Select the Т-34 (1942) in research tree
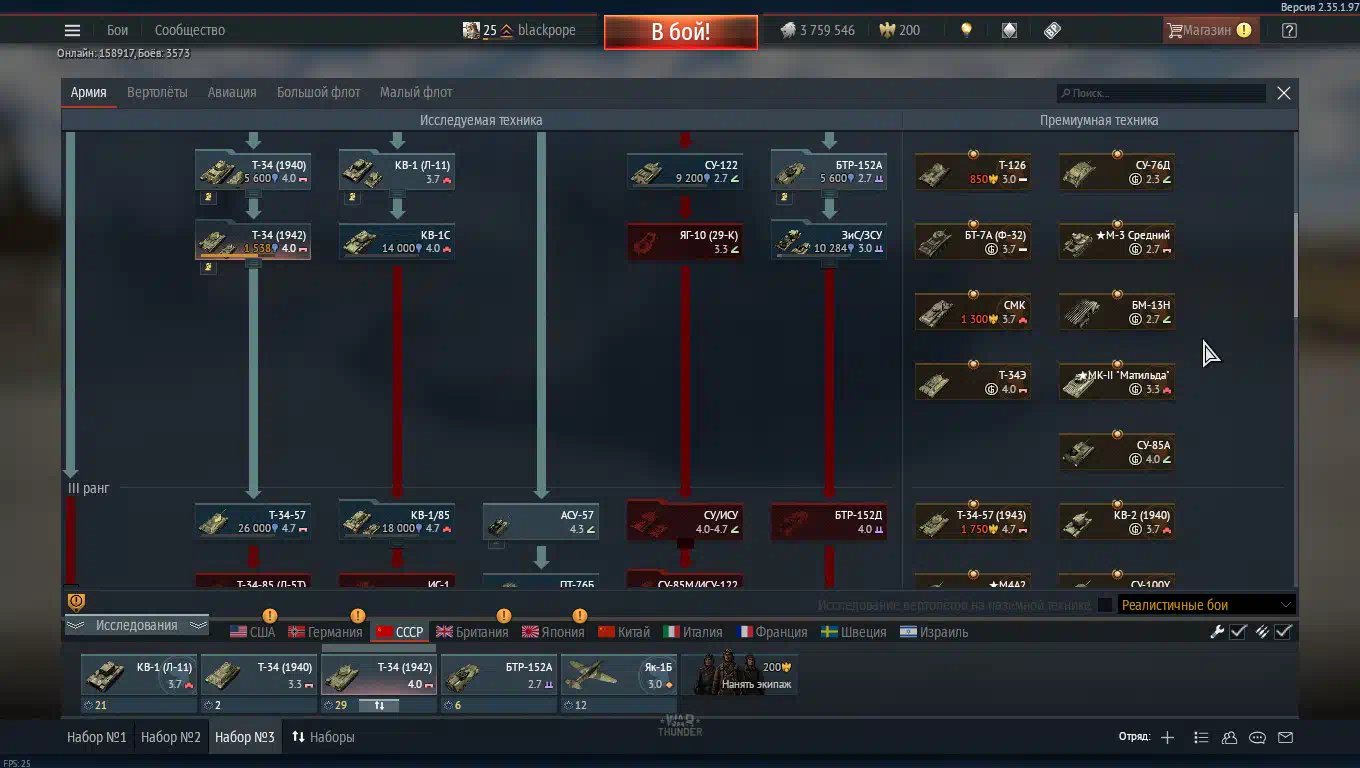This screenshot has height=768, width=1360. click(253, 241)
